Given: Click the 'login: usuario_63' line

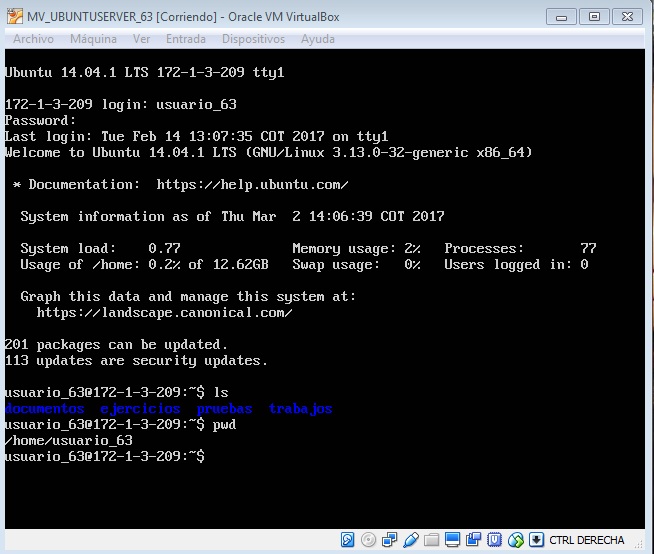Looking at the screenshot, I should (x=121, y=105).
